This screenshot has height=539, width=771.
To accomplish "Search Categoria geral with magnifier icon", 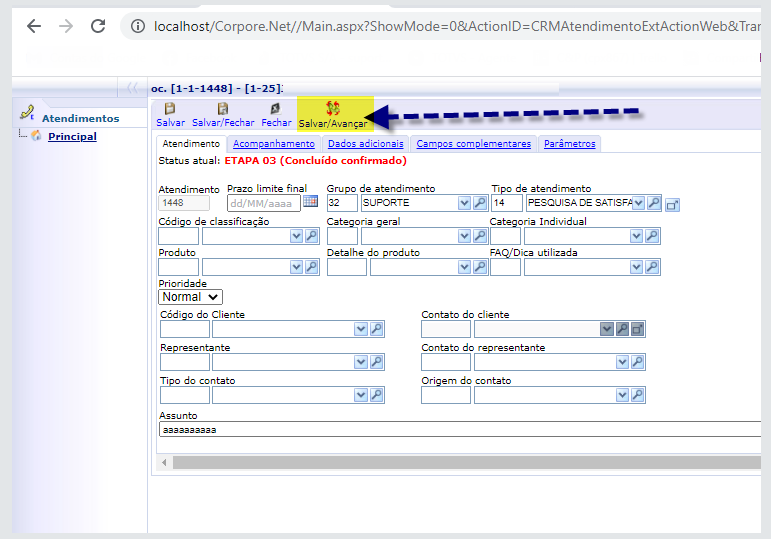I will [480, 236].
